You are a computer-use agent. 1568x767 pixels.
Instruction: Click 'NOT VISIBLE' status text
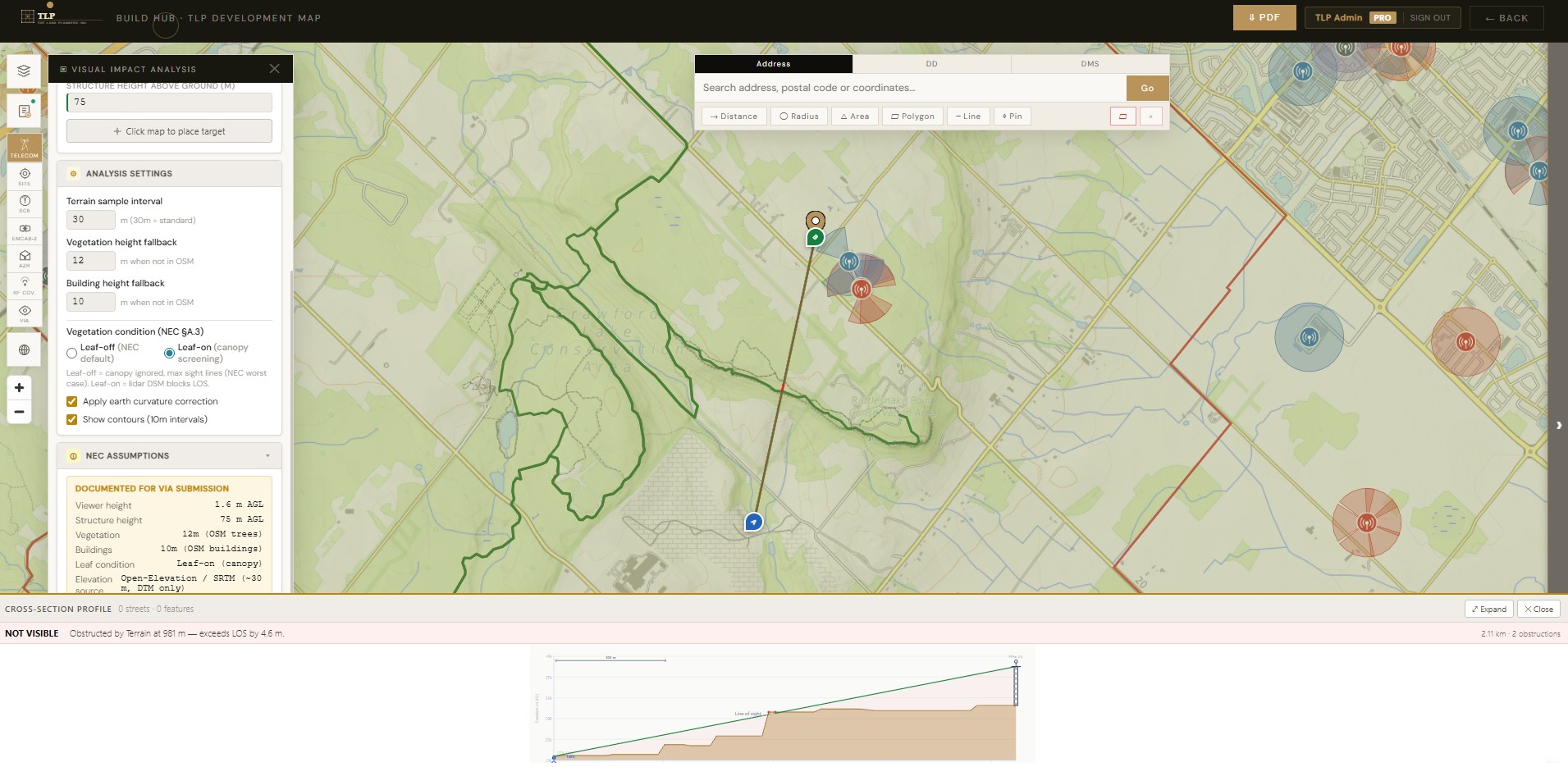(32, 634)
